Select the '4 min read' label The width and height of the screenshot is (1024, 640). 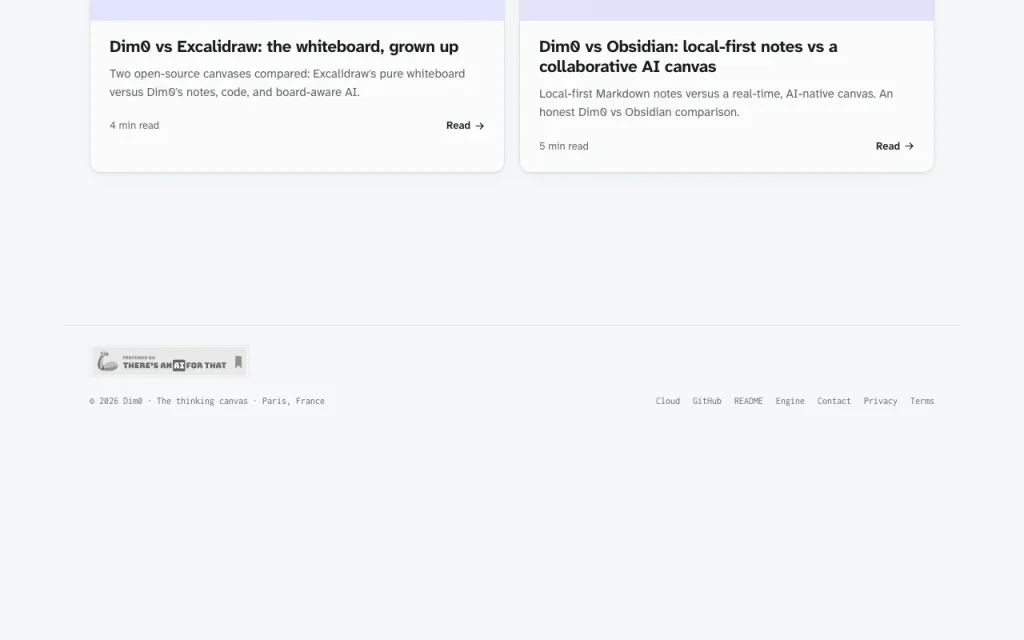135,125
